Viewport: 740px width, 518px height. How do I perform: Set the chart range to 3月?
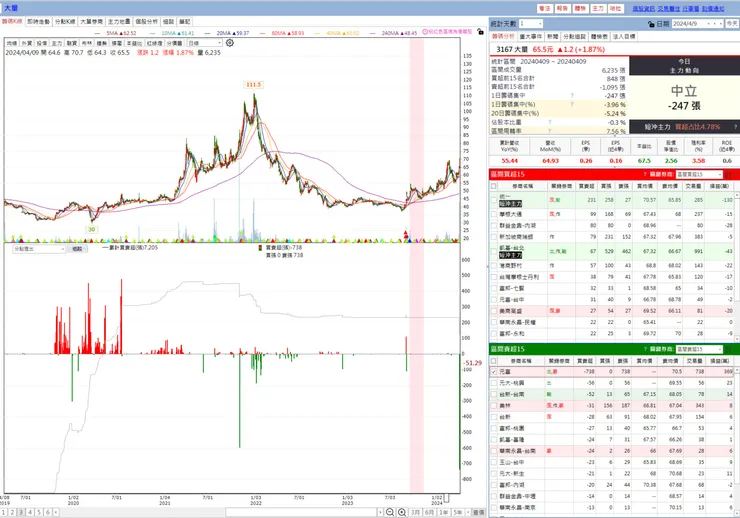pyautogui.click(x=415, y=512)
